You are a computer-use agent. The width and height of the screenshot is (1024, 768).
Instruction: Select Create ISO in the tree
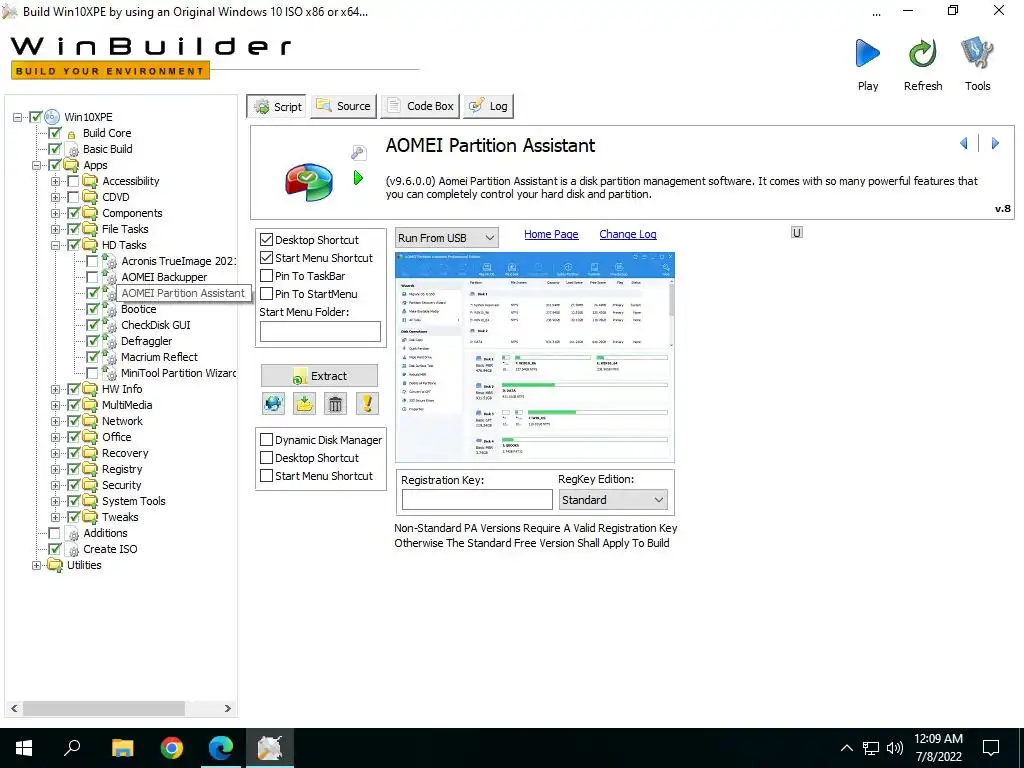(x=110, y=549)
